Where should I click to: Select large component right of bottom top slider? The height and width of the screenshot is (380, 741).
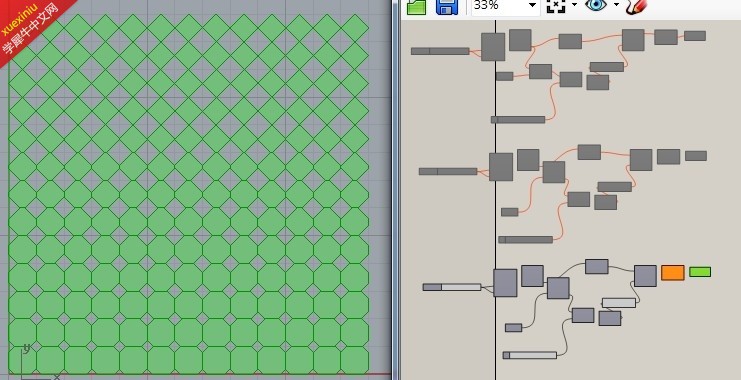pyautogui.click(x=505, y=283)
